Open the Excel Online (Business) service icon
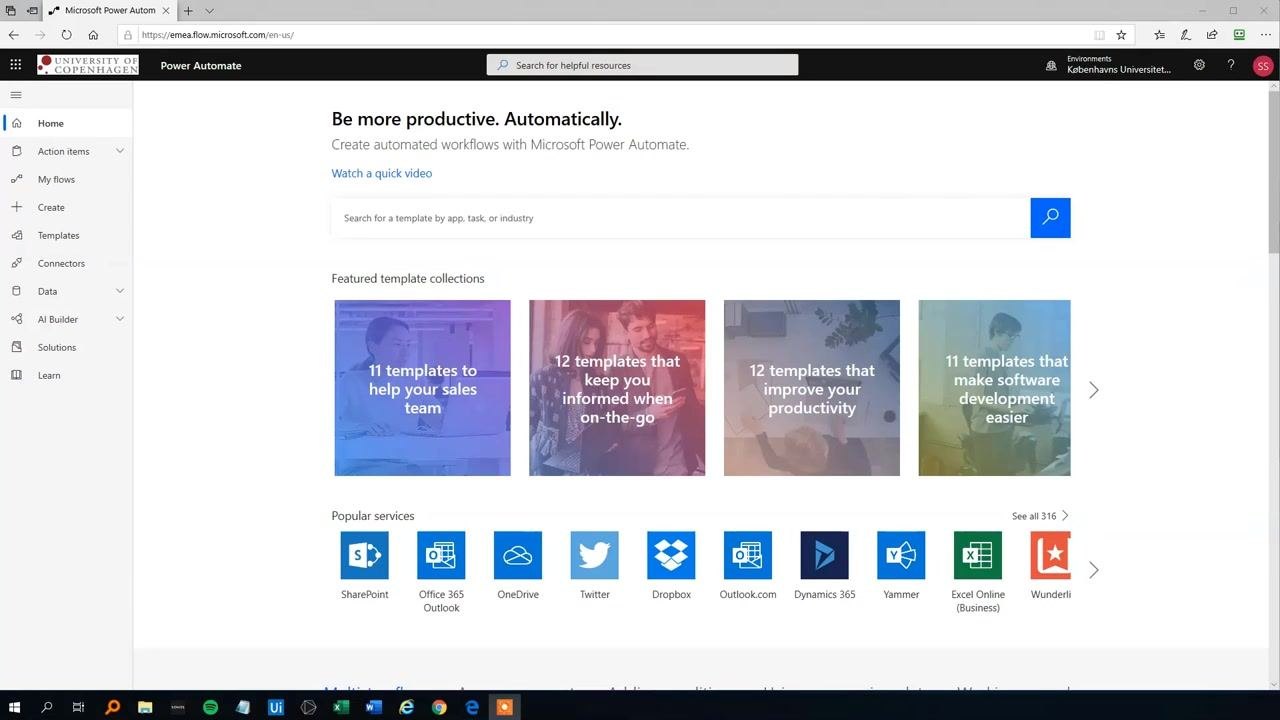Viewport: 1280px width, 720px height. tap(978, 555)
